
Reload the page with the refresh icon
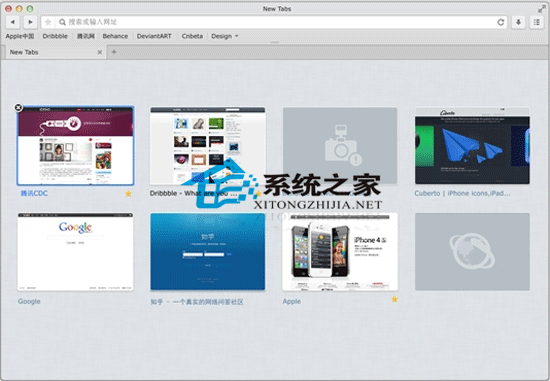click(x=501, y=22)
